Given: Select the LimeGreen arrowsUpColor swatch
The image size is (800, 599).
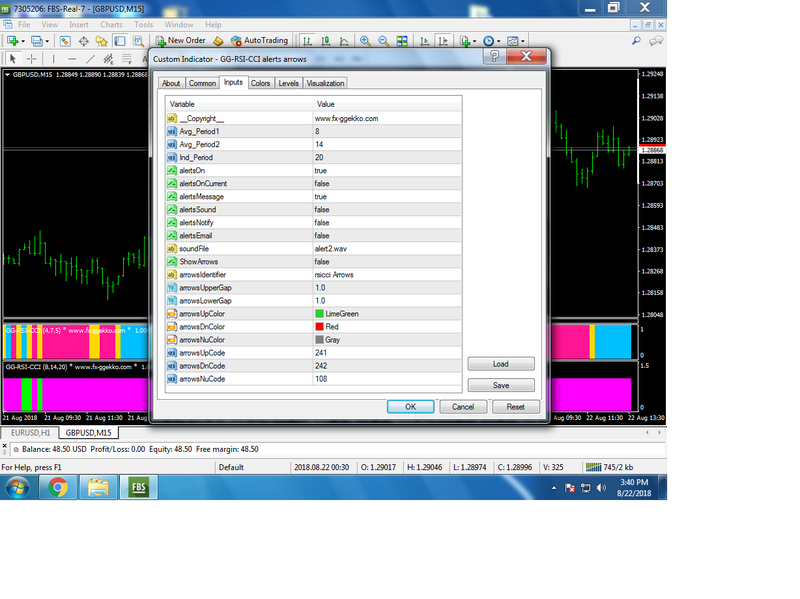Looking at the screenshot, I should click(319, 314).
